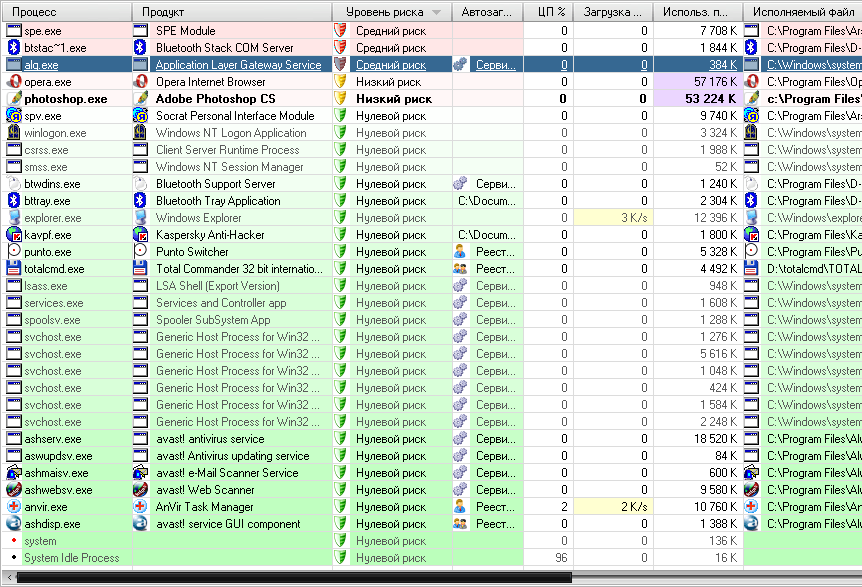
Task: Select the csrss.exe process row
Action: tap(431, 150)
